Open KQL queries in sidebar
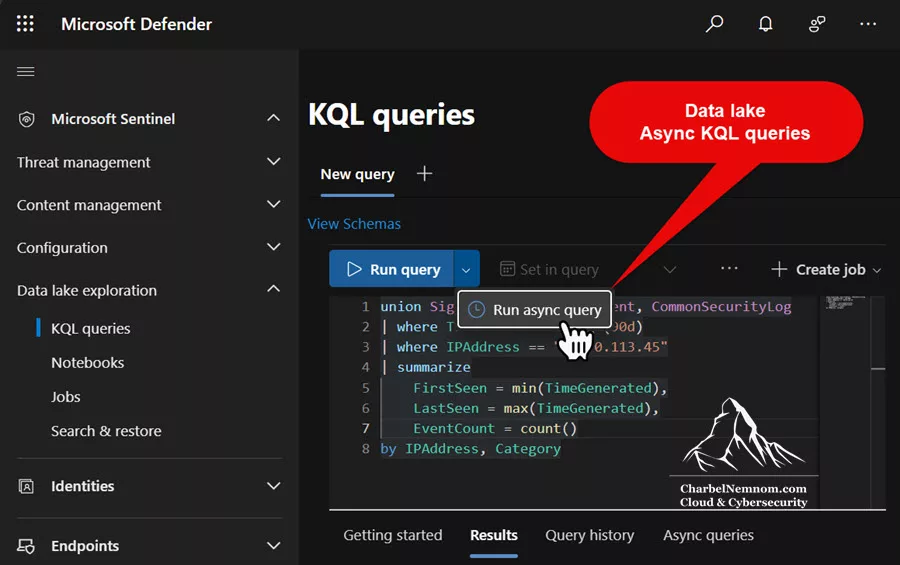 [91, 328]
